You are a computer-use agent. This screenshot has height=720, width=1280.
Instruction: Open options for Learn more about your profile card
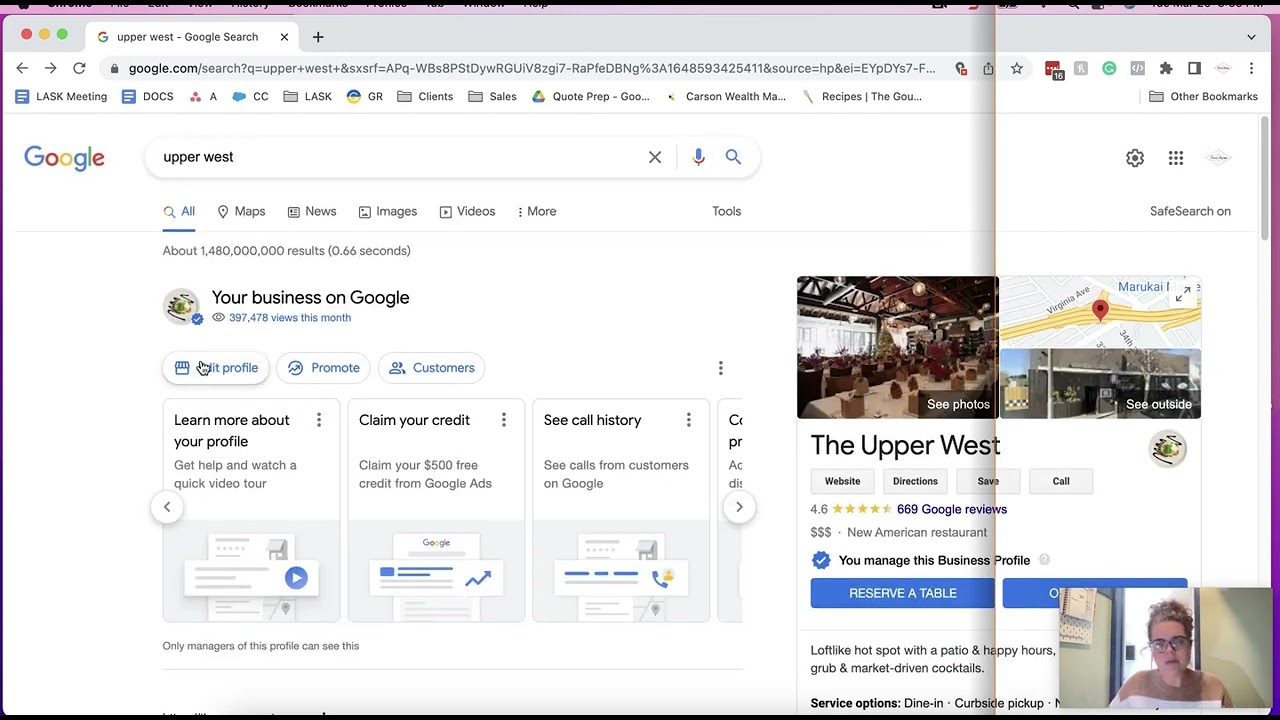click(319, 420)
